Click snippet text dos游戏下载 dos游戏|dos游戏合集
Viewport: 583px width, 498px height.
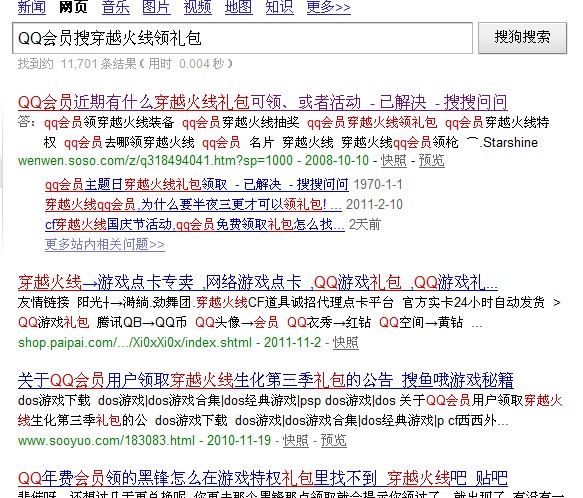click(119, 401)
